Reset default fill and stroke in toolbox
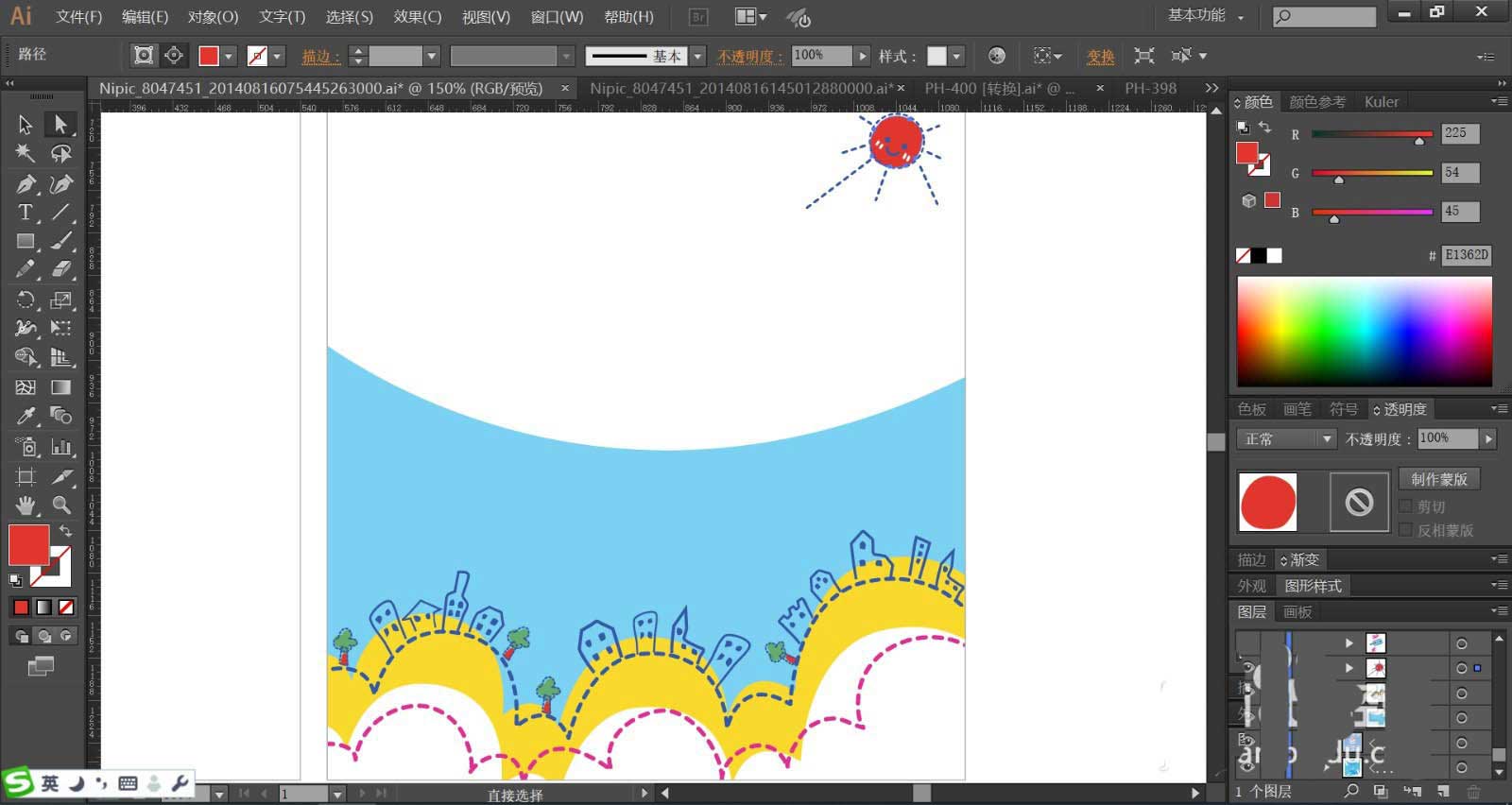This screenshot has height=805, width=1512. (16, 580)
